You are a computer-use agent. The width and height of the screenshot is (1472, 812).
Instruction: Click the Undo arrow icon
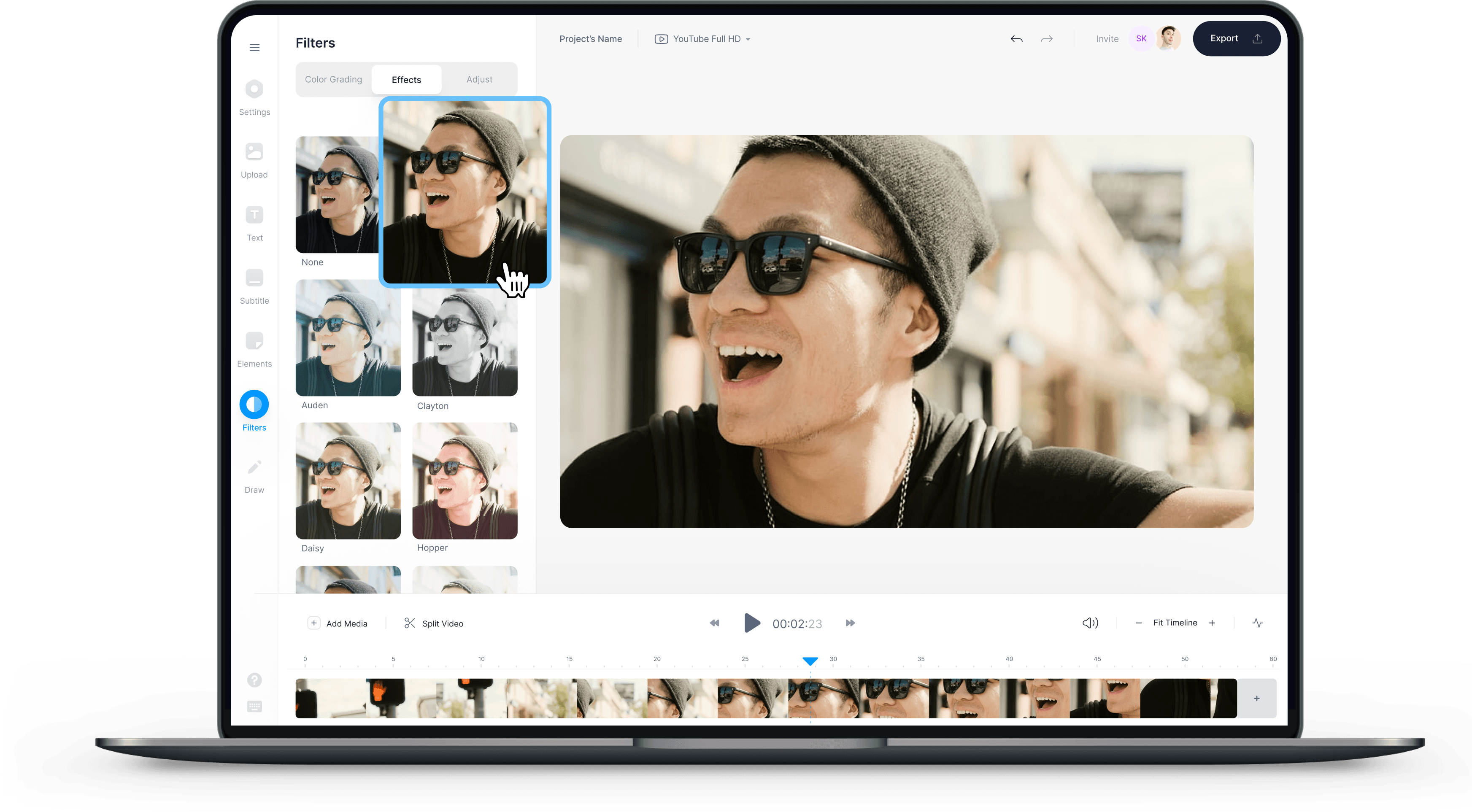pyautogui.click(x=1017, y=38)
